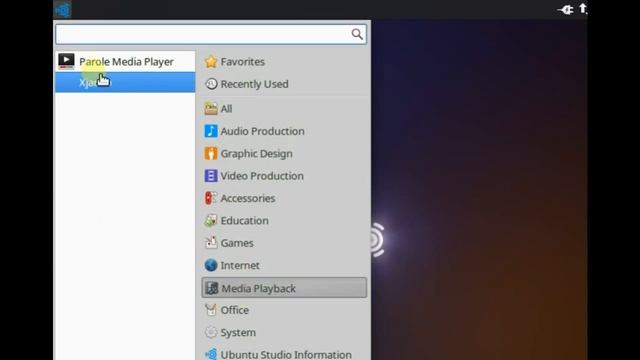Open the Favorites category
The width and height of the screenshot is (640, 360).
pyautogui.click(x=284, y=62)
